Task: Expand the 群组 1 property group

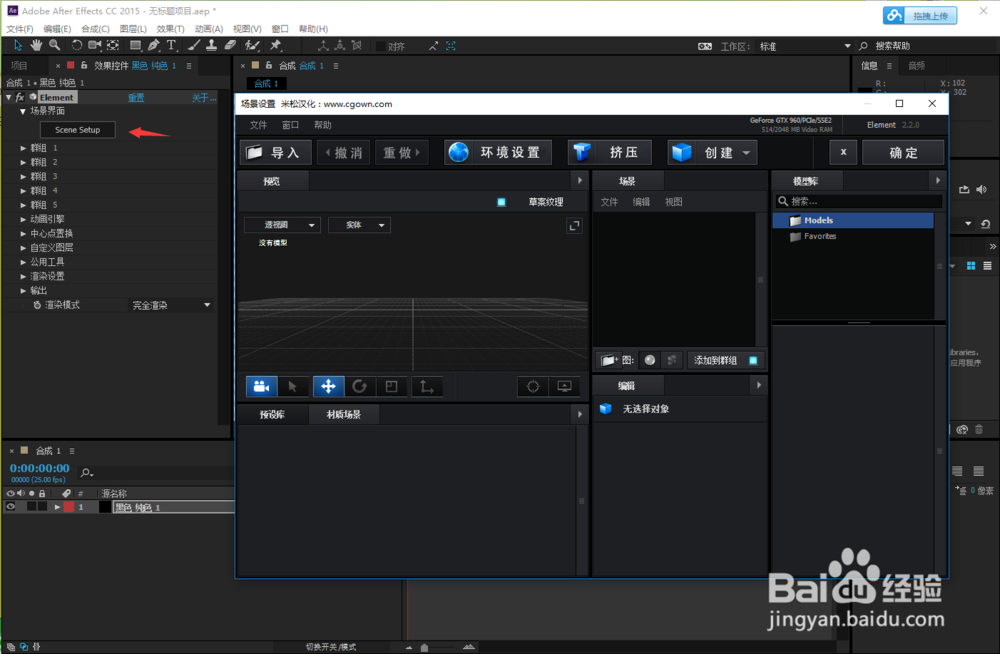Action: [23, 147]
